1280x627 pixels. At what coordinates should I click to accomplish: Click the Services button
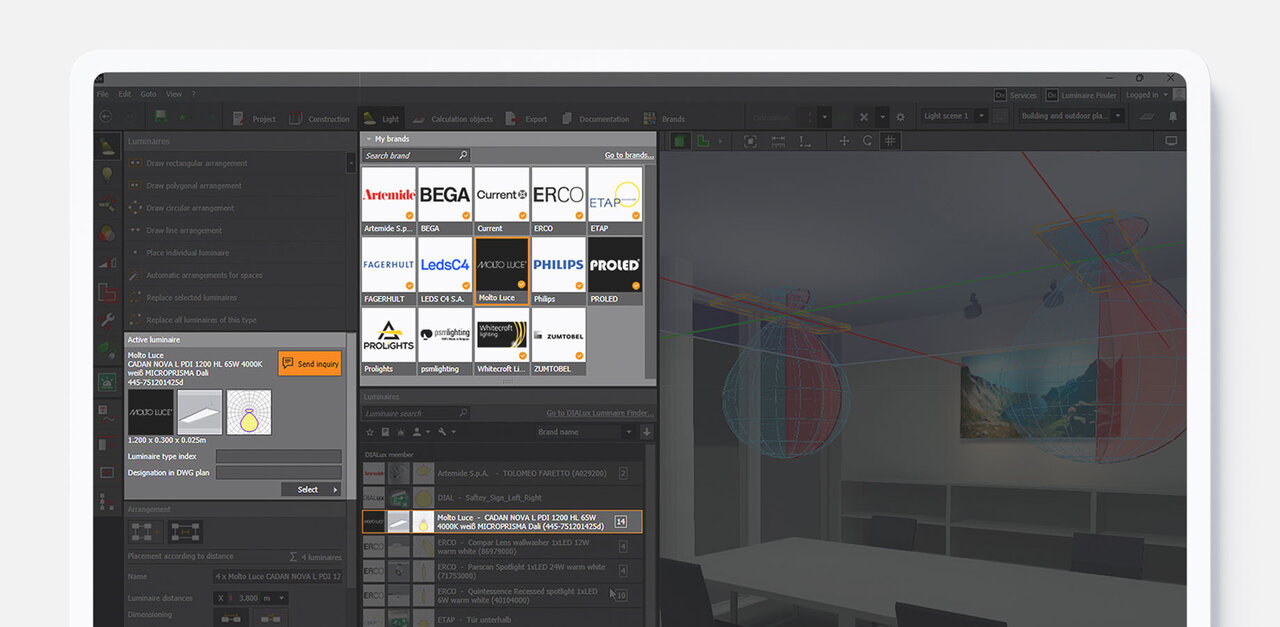point(1015,95)
